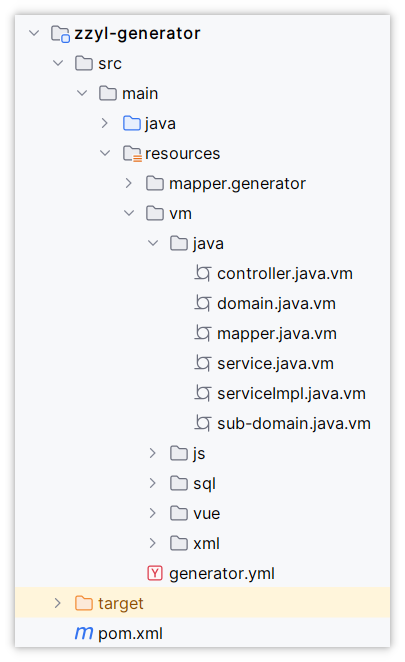405x662 pixels.
Task: Select the vm row label
Action: point(180,214)
